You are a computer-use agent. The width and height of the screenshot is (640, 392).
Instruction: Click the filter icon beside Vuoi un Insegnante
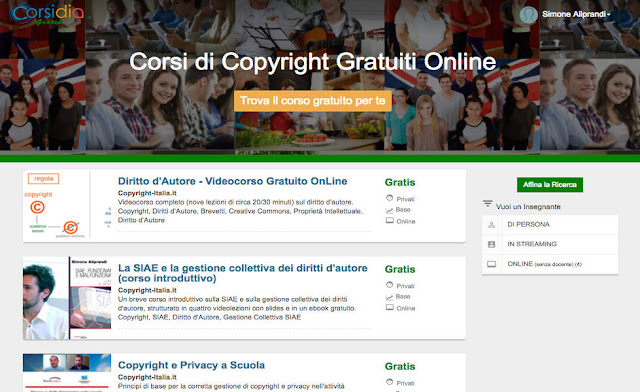point(487,203)
